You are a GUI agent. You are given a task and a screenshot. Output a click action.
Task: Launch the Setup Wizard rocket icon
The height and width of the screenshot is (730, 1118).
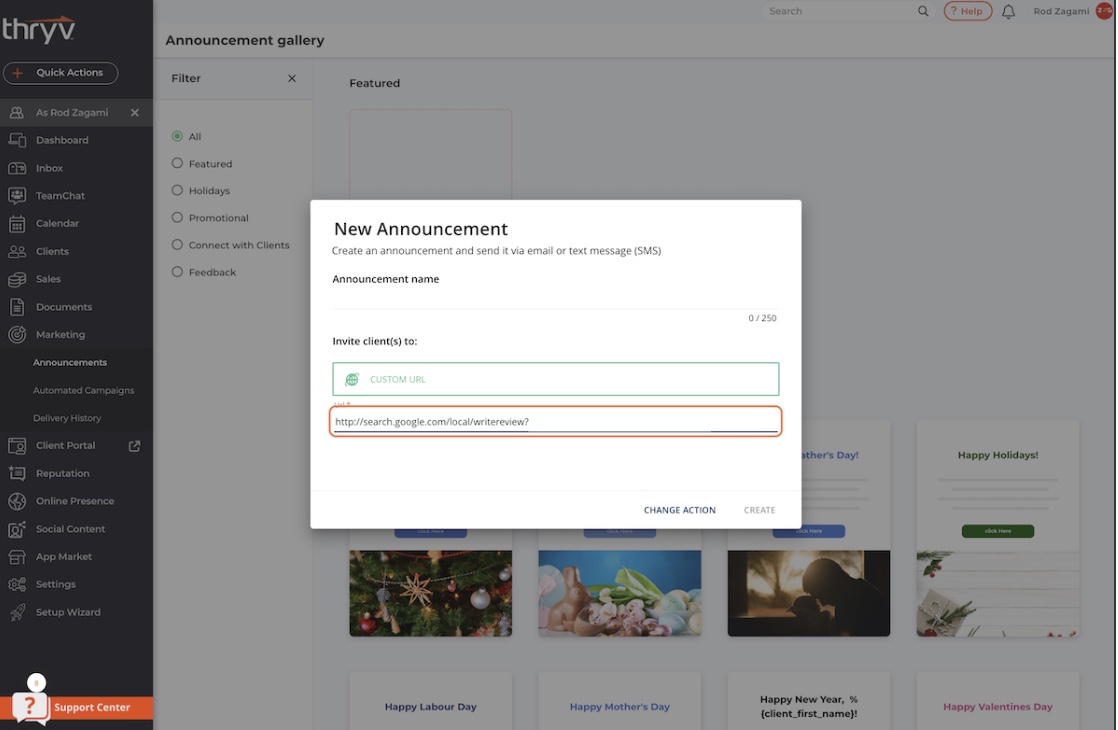click(17, 612)
